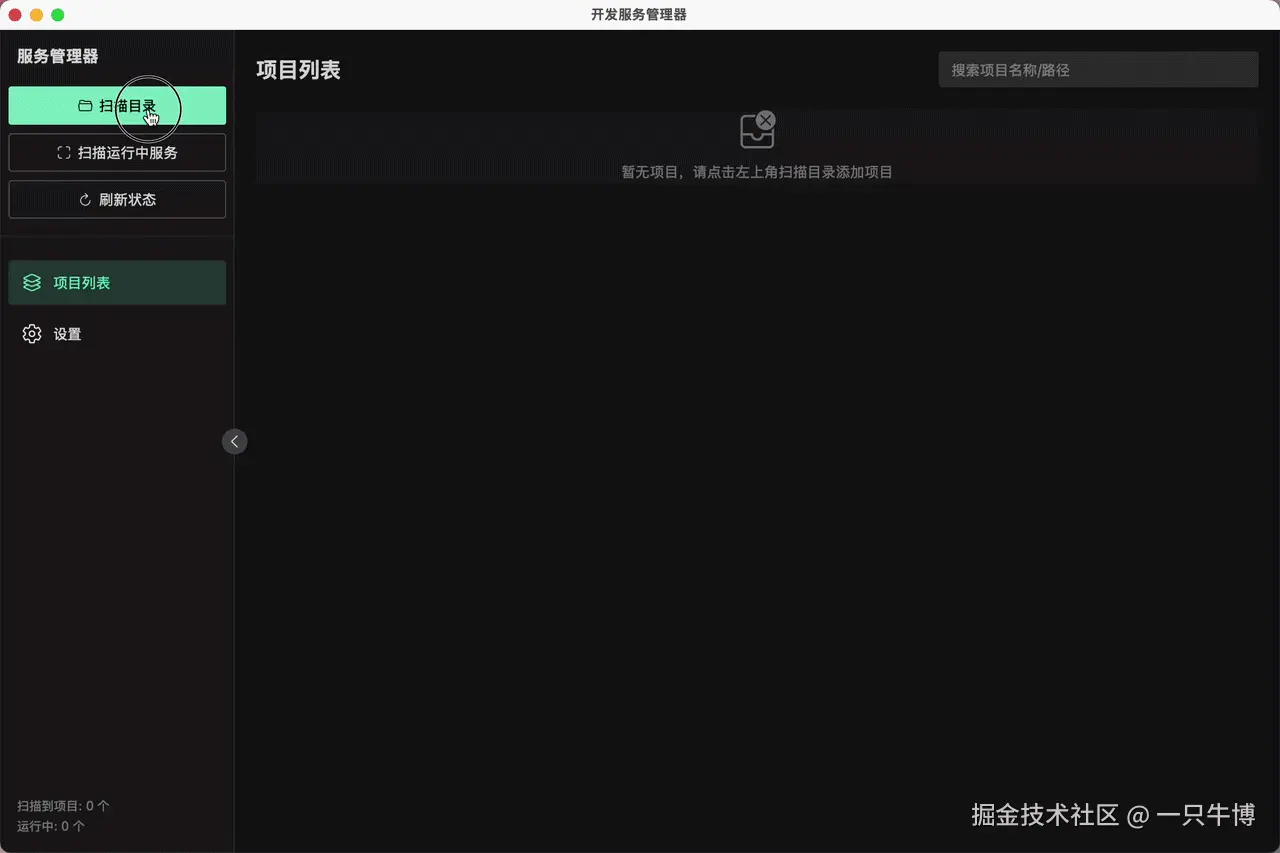Image resolution: width=1280 pixels, height=853 pixels.
Task: Close the window with red button
Action: pyautogui.click(x=15, y=15)
